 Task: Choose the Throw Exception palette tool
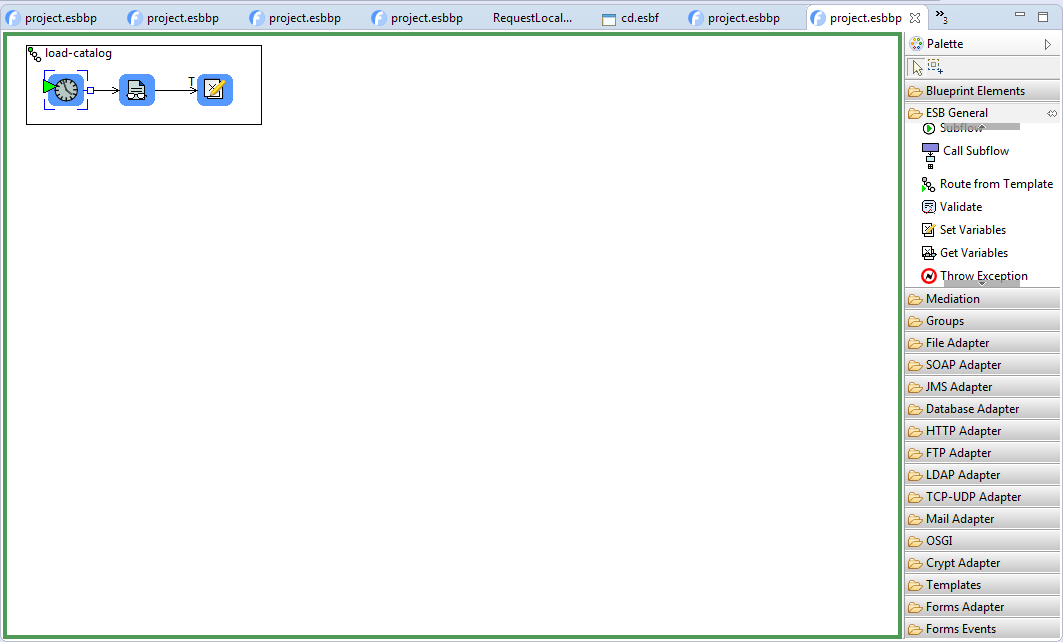pyautogui.click(x=983, y=276)
